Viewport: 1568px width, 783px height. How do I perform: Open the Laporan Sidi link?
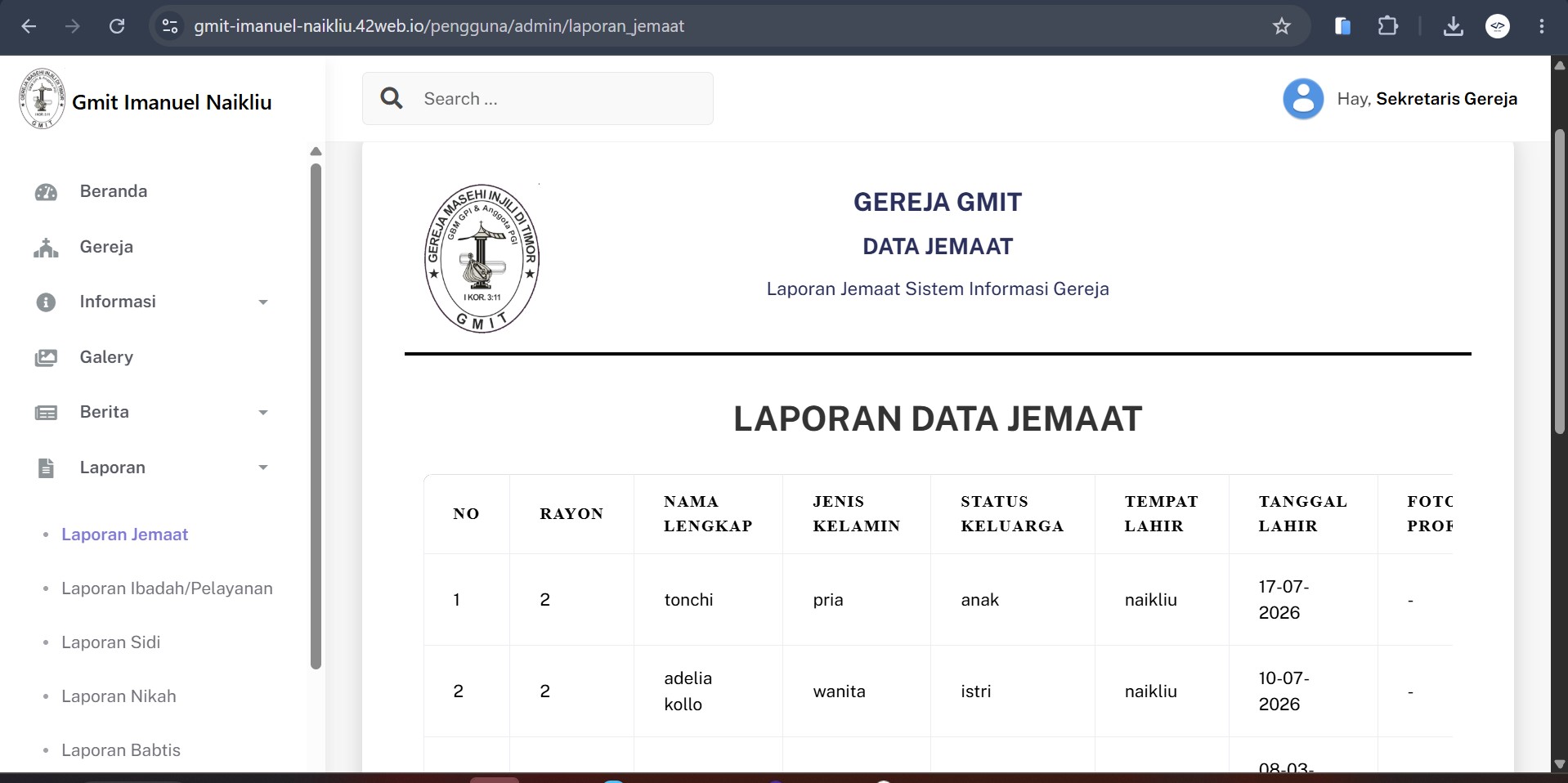[110, 642]
